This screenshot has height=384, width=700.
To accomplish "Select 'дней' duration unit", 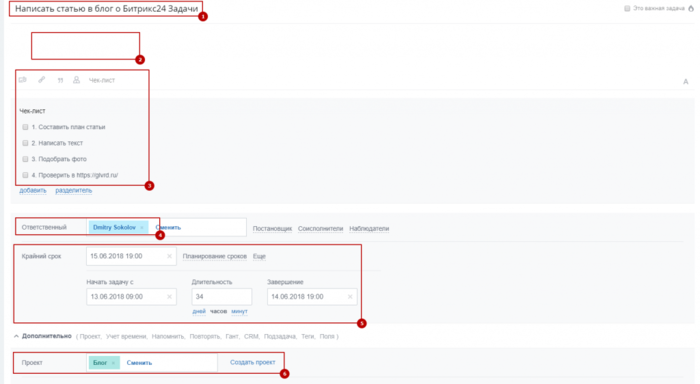I will tap(199, 311).
